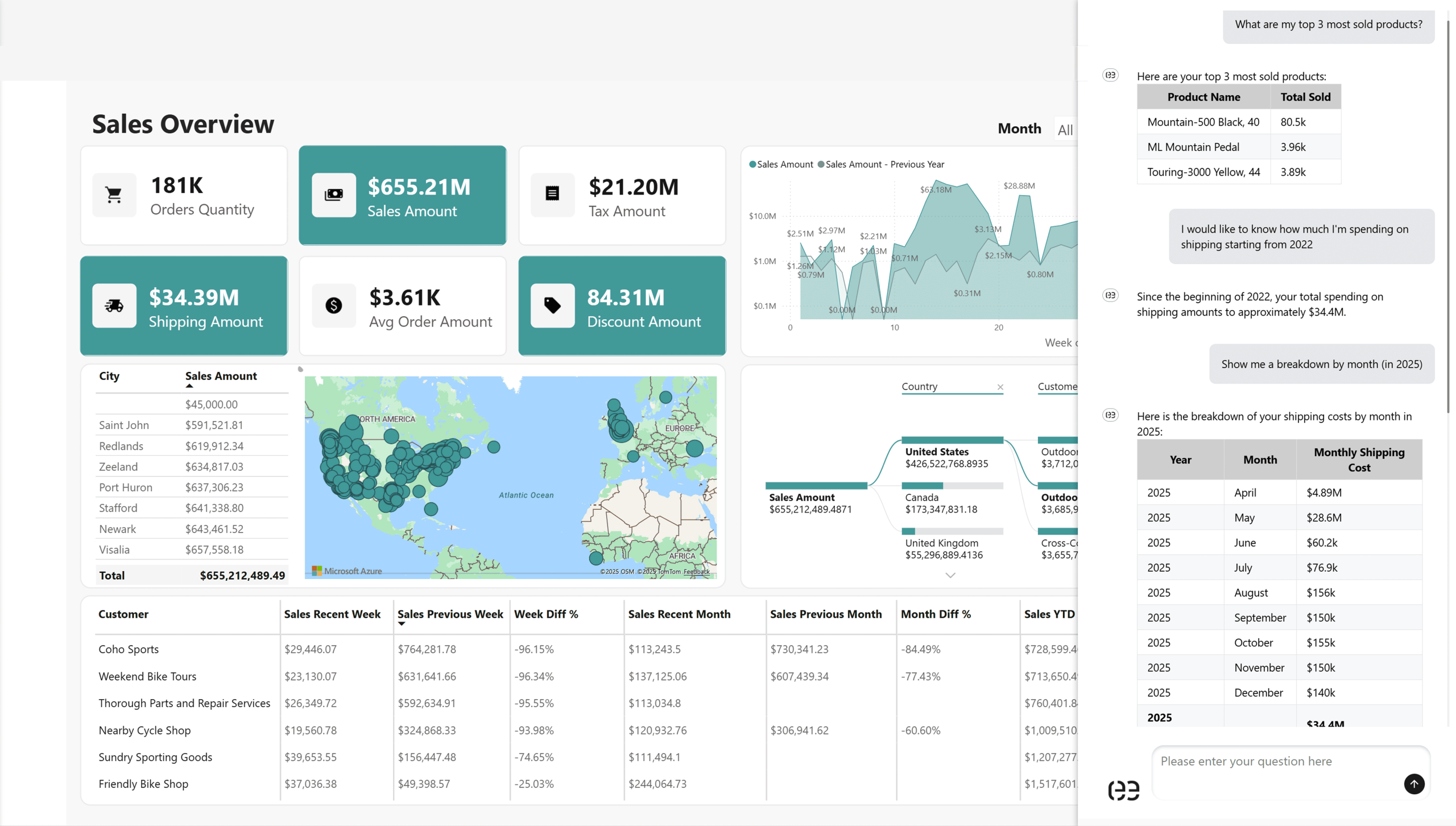Toggle Sales Amount legend series marker
This screenshot has width=1456, height=826.
coord(752,164)
